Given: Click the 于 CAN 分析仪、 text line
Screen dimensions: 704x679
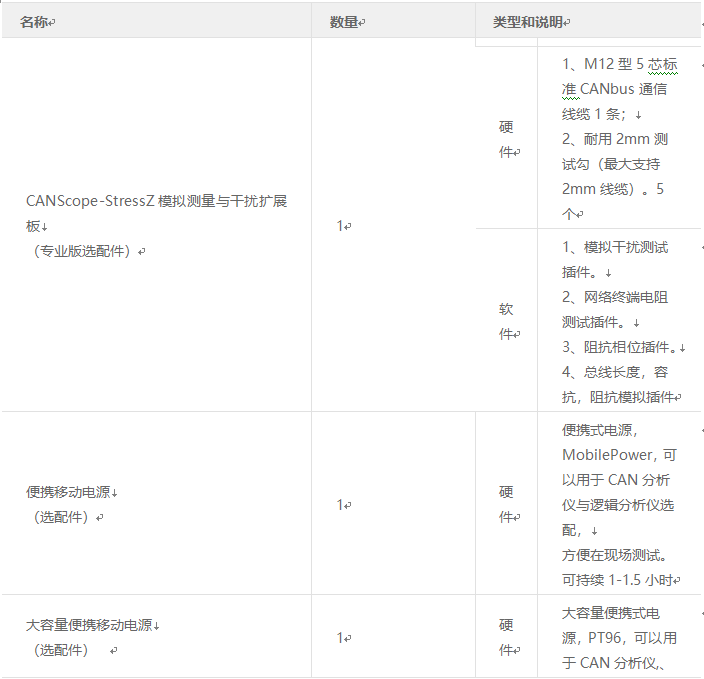Looking at the screenshot, I should (613, 663).
